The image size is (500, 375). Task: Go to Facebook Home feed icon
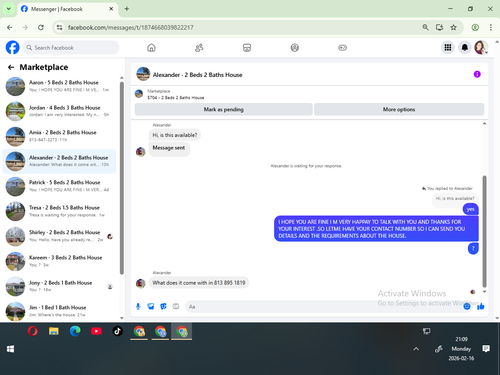coord(151,48)
